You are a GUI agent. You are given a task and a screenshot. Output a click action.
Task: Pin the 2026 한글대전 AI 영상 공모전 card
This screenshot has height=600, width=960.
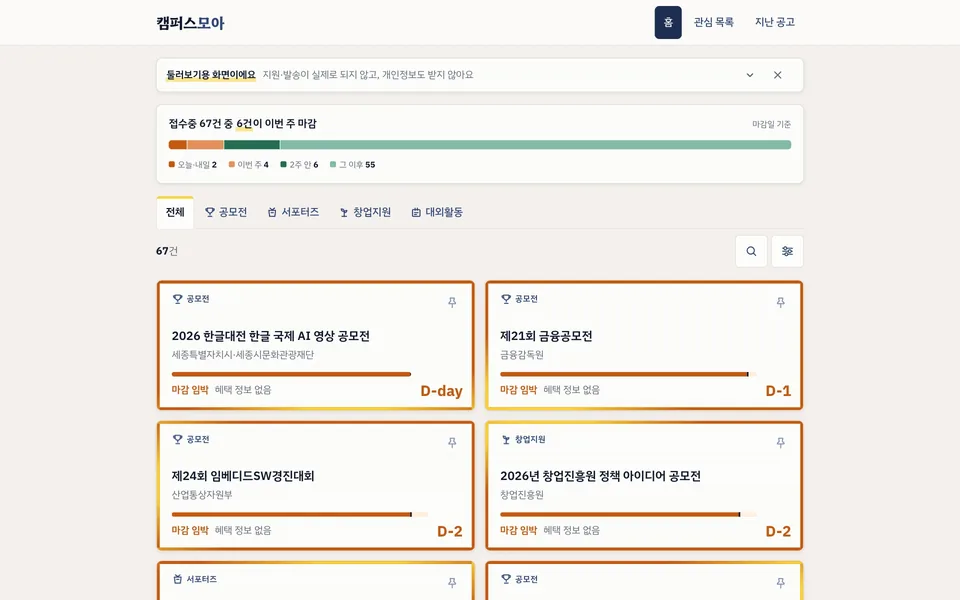(x=452, y=302)
